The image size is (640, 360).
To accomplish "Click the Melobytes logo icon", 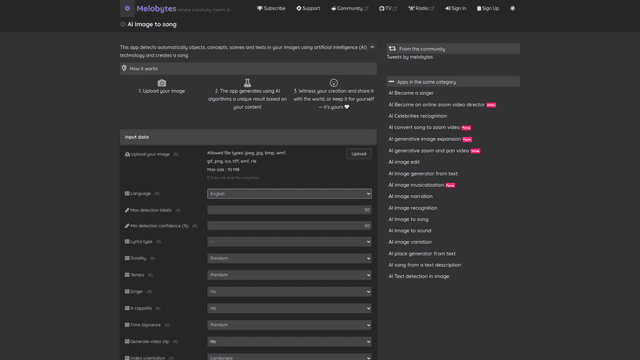I will [x=127, y=8].
